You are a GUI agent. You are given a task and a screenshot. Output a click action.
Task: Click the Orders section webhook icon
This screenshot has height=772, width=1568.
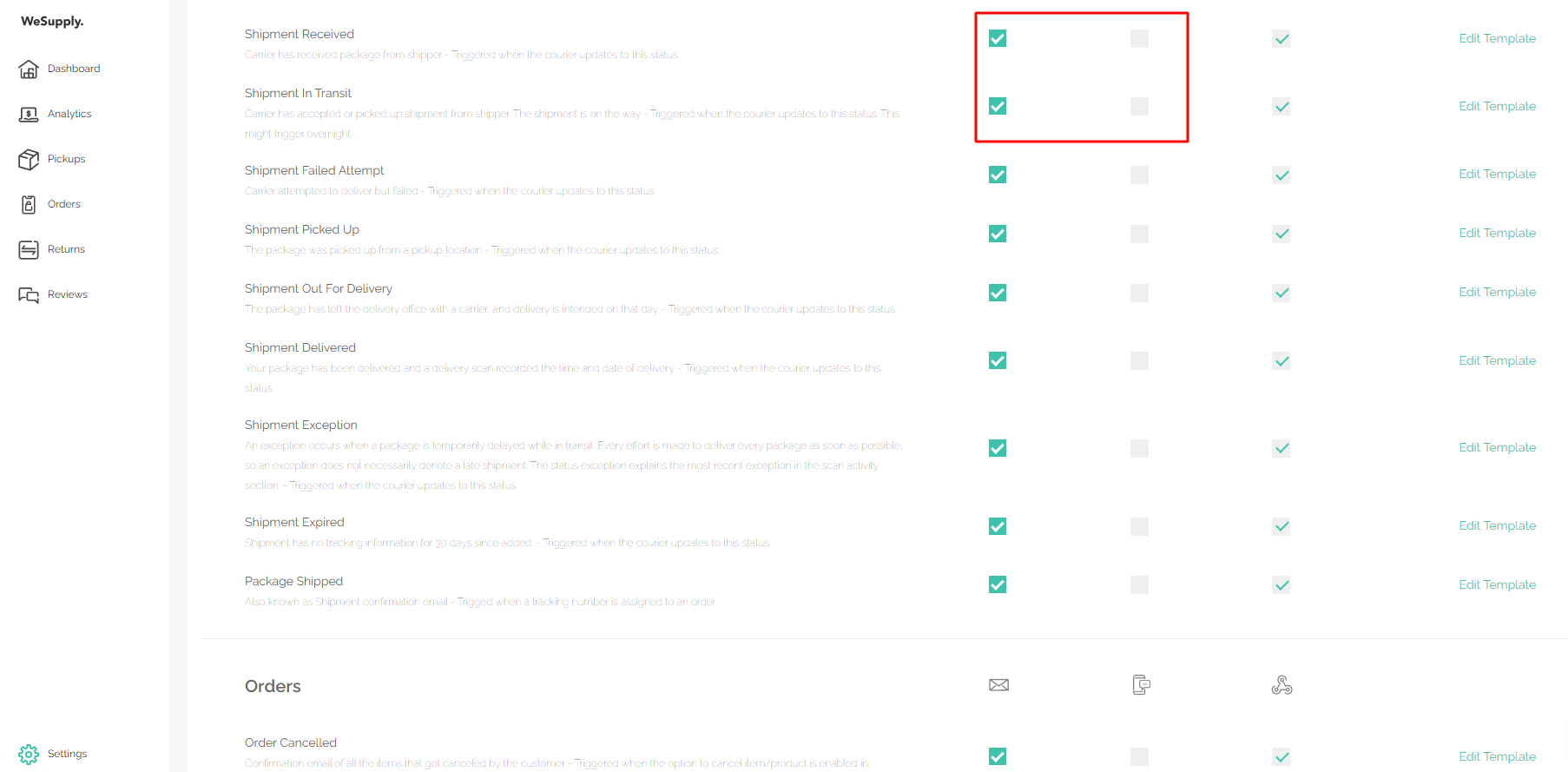coord(1281,685)
